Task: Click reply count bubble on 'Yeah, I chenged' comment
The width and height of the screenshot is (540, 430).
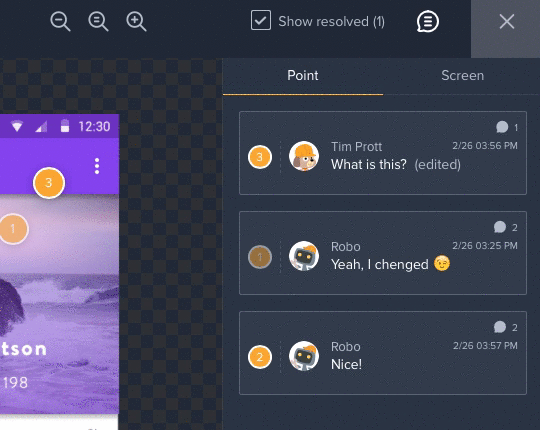Action: (505, 227)
